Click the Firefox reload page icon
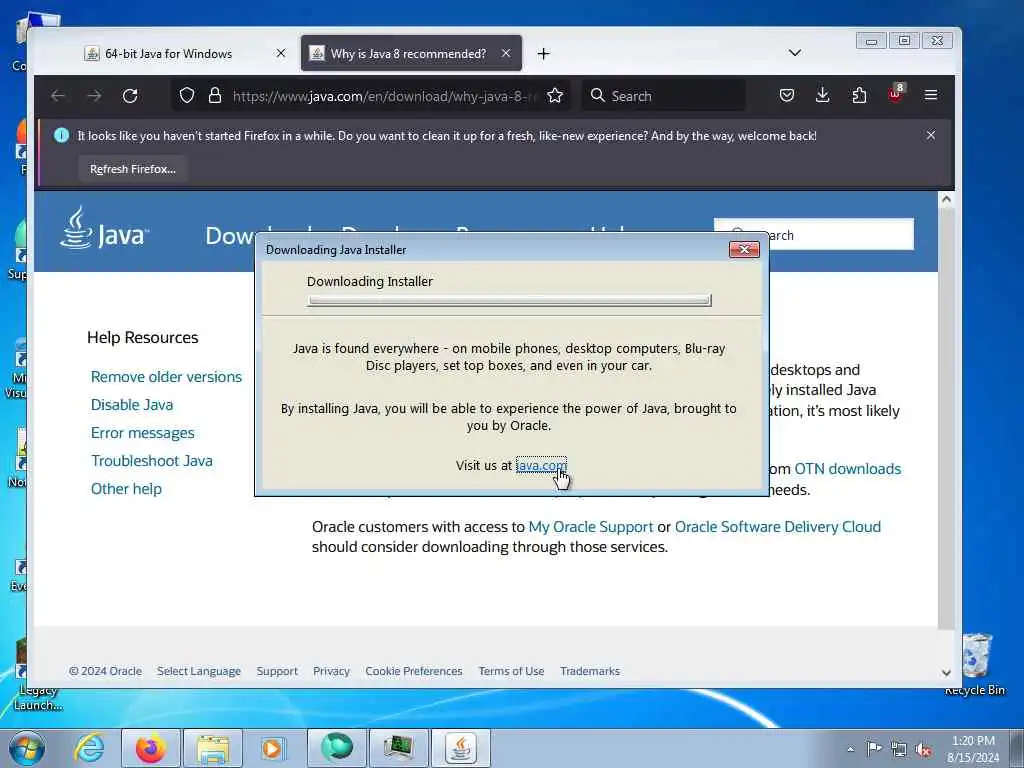 tap(130, 96)
